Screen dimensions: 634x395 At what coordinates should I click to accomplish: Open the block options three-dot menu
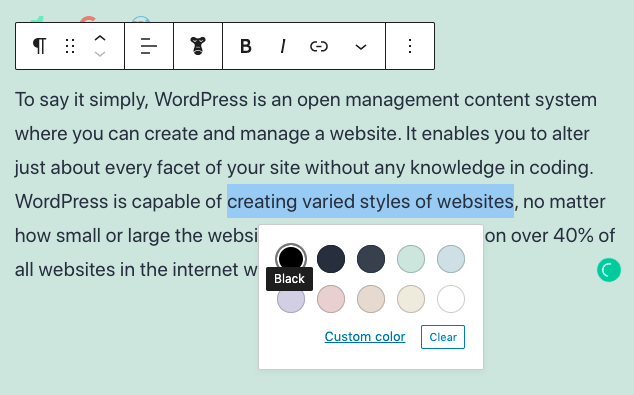click(x=410, y=46)
